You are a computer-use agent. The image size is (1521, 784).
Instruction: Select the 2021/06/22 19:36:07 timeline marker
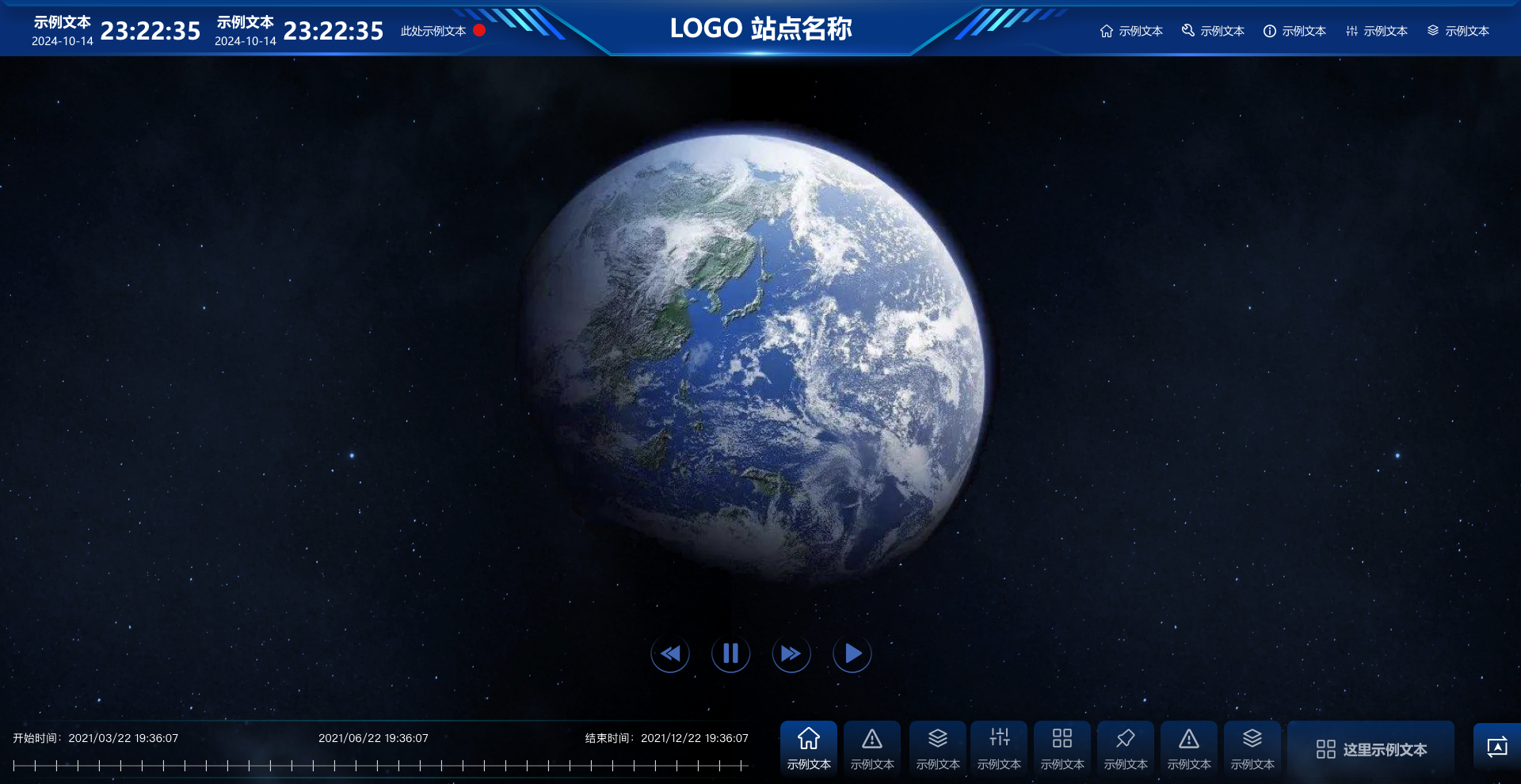coord(372,738)
